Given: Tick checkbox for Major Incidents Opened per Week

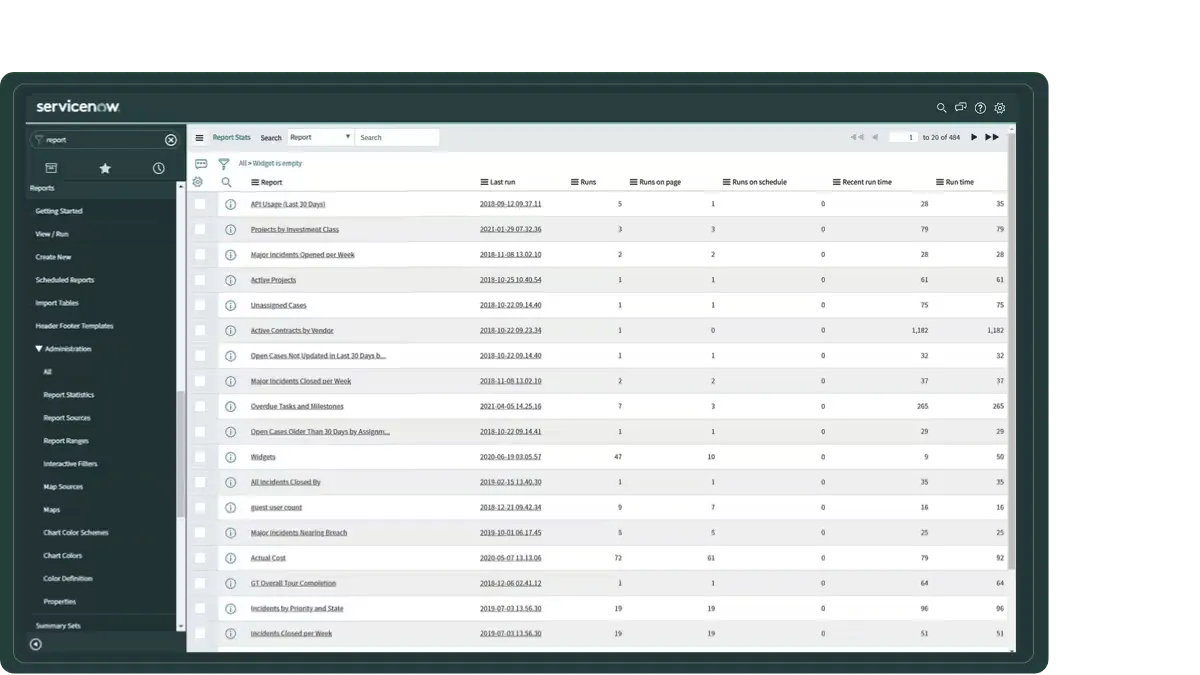Looking at the screenshot, I should coord(200,254).
